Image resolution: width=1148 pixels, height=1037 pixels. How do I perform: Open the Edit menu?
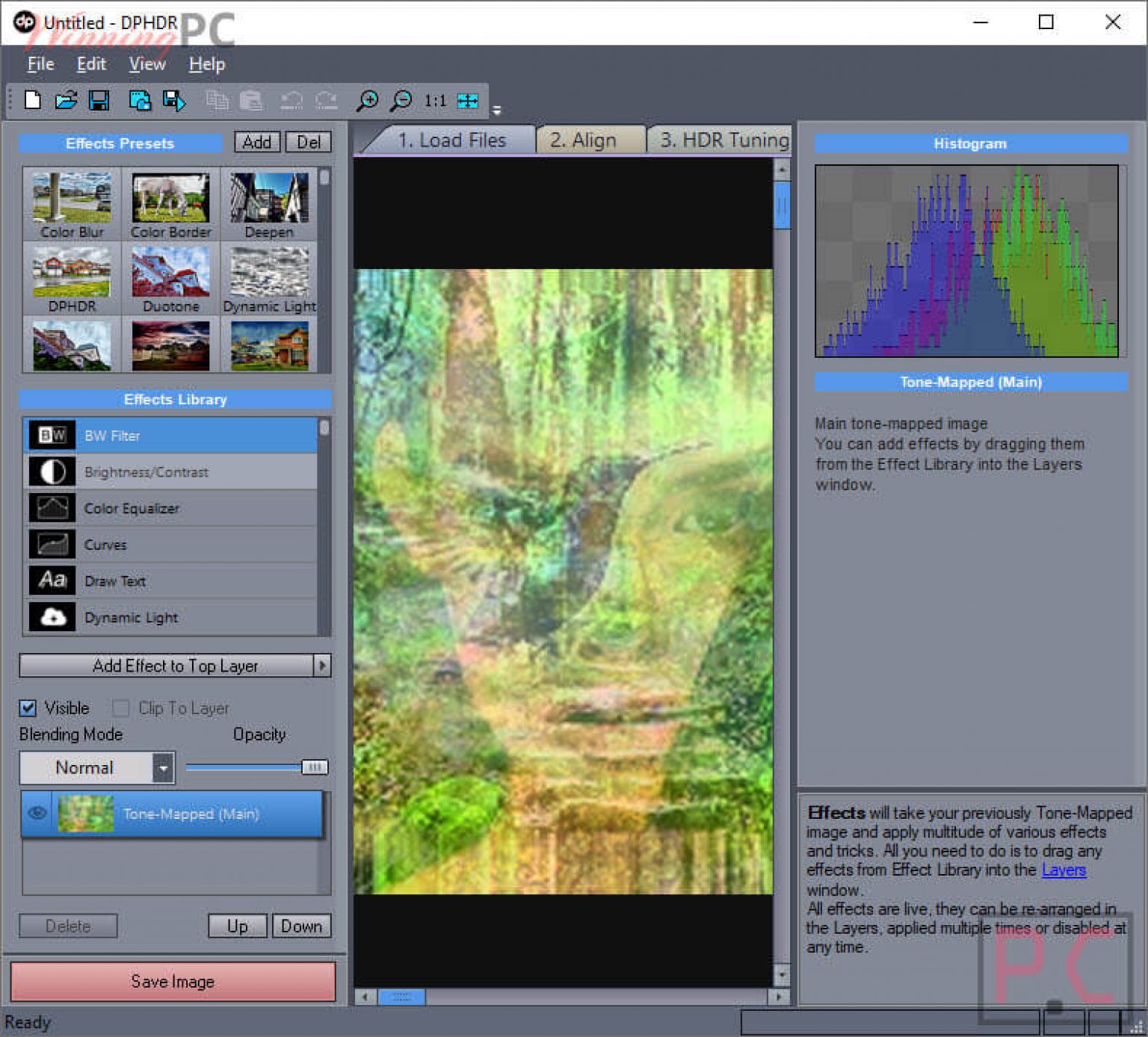(91, 64)
